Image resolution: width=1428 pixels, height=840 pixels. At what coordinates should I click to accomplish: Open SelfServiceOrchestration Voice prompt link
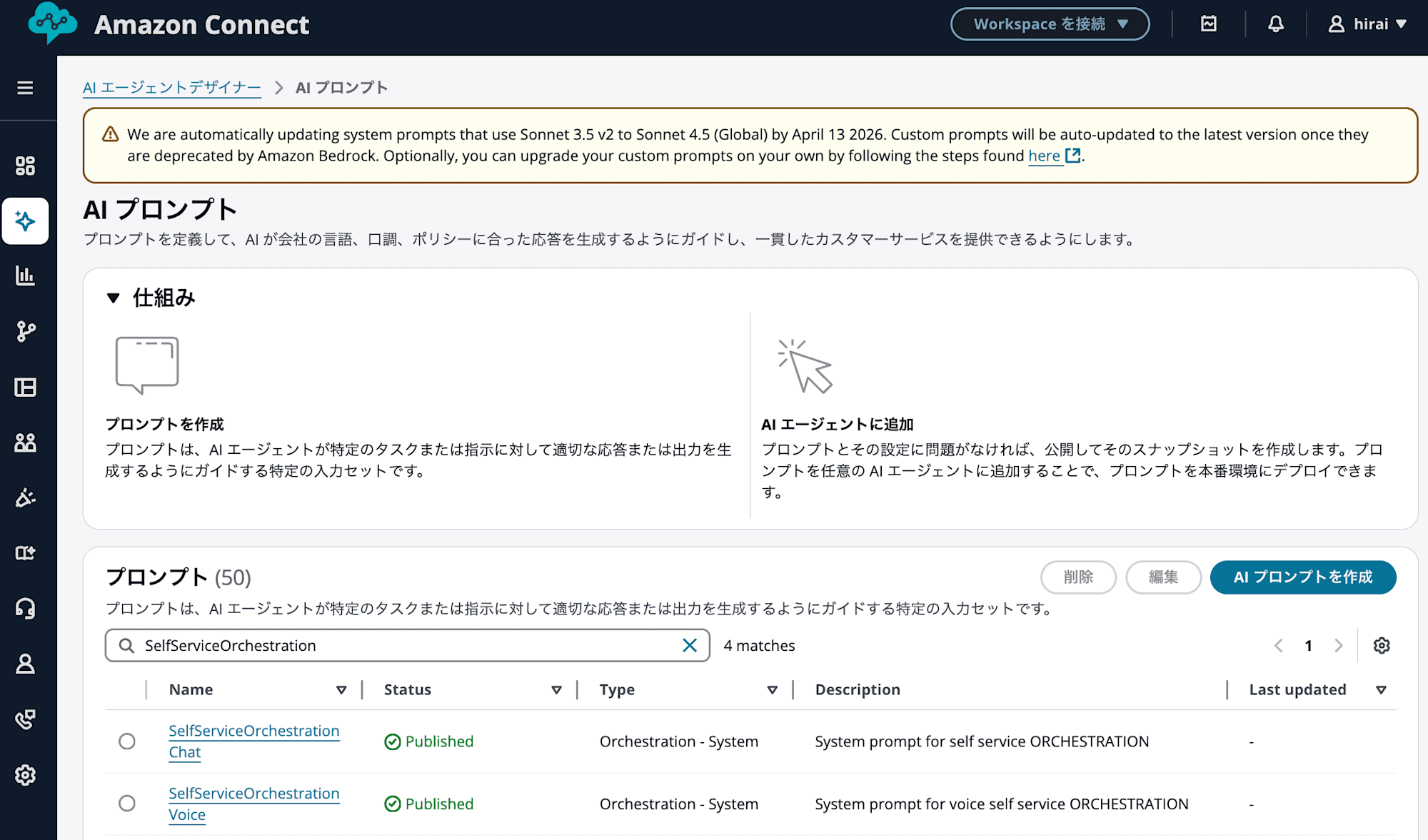tap(254, 804)
